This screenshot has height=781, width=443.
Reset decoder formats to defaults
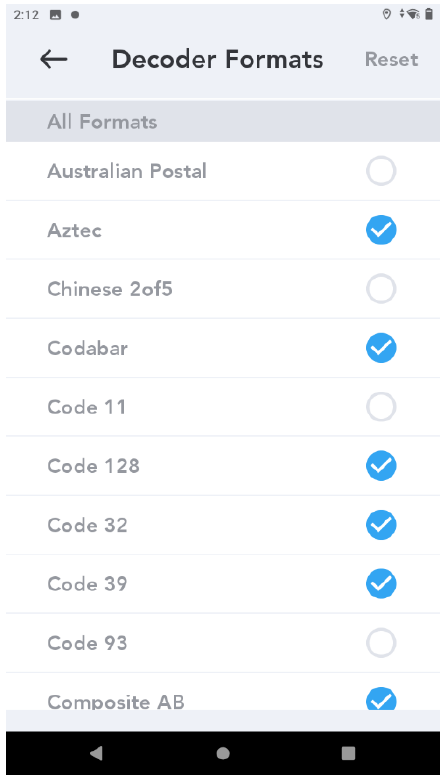[x=391, y=59]
